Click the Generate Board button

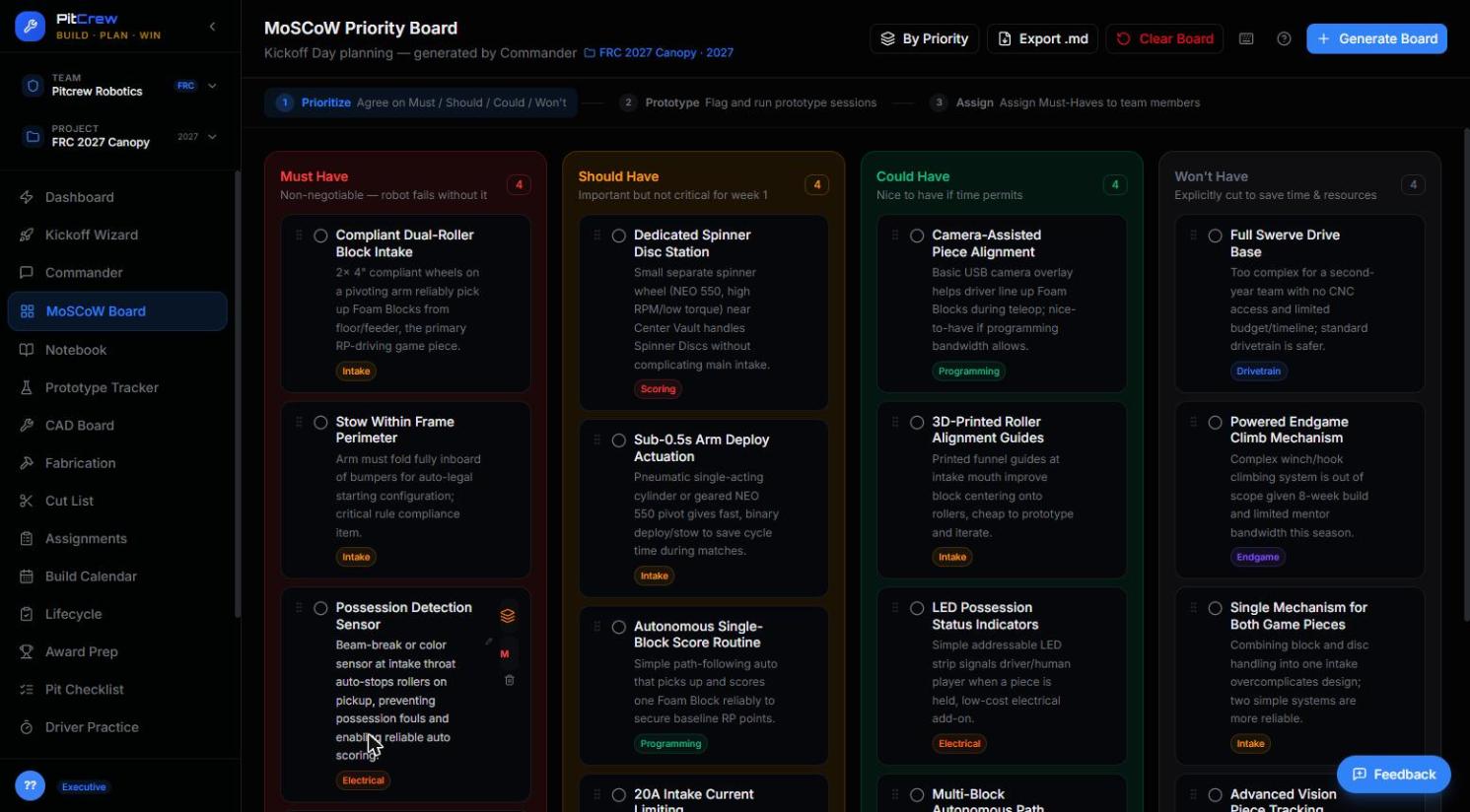click(1376, 38)
